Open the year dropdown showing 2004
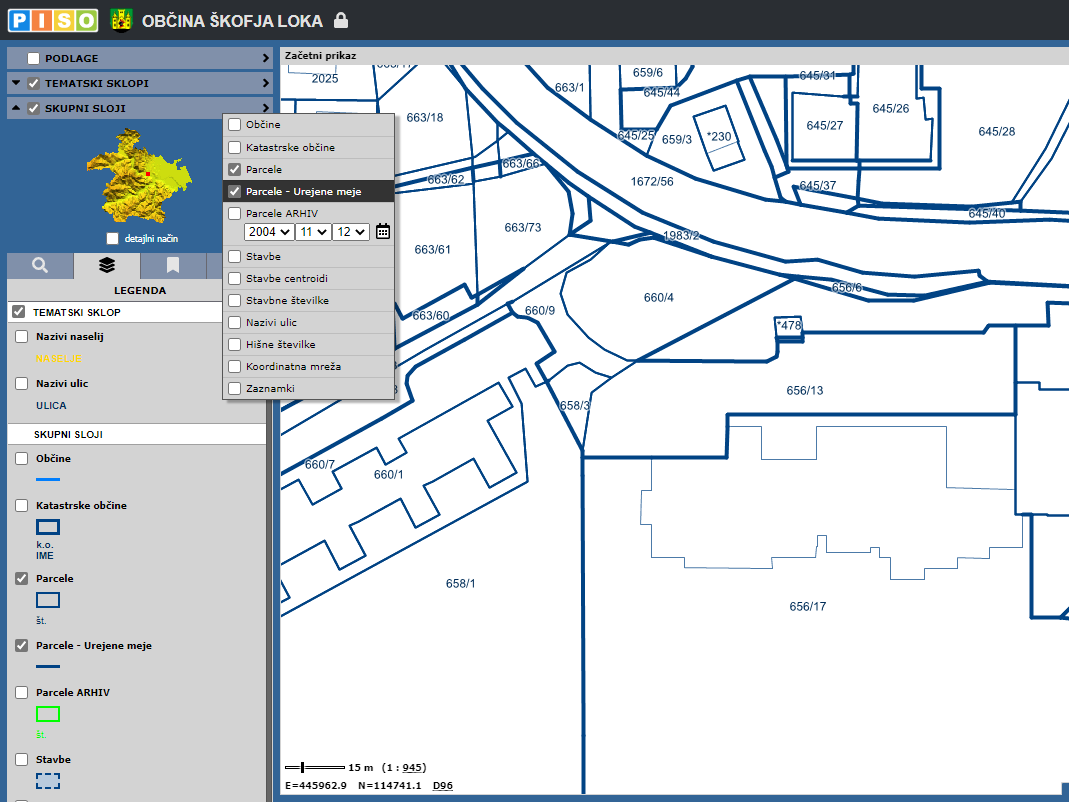Screen dimensions: 1069x802 268,232
